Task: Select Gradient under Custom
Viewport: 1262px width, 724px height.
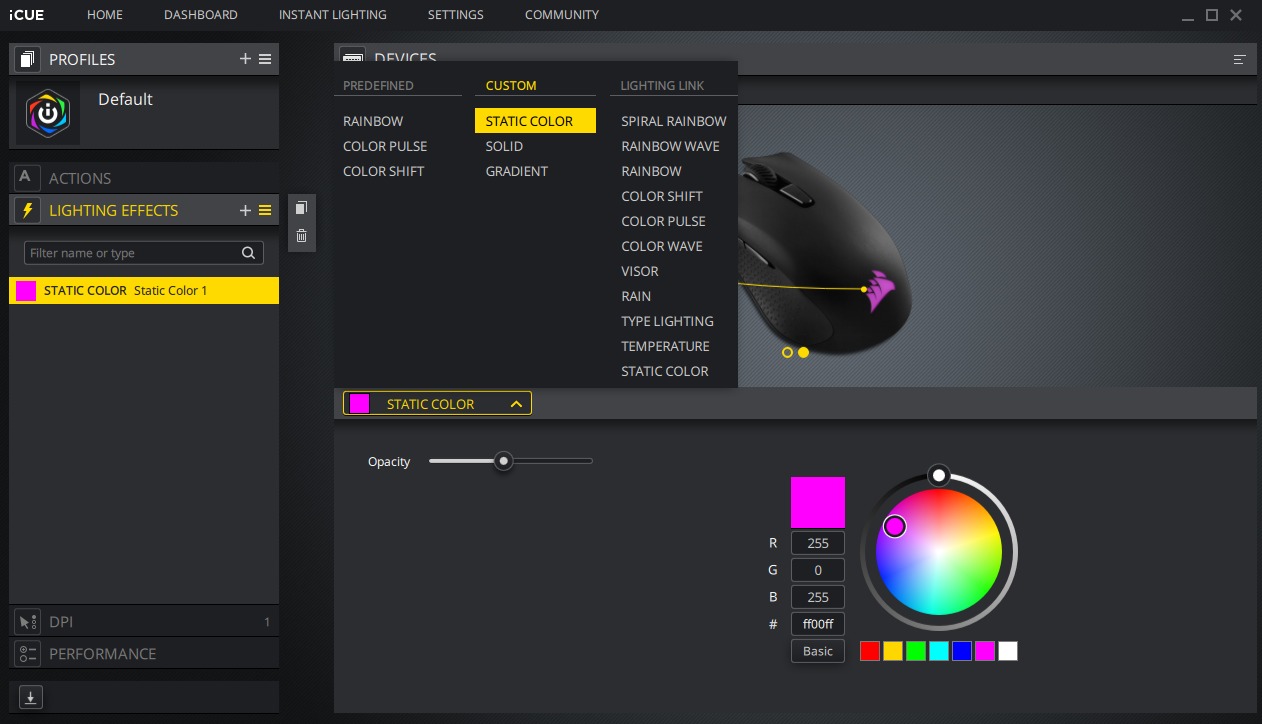Action: tap(517, 171)
